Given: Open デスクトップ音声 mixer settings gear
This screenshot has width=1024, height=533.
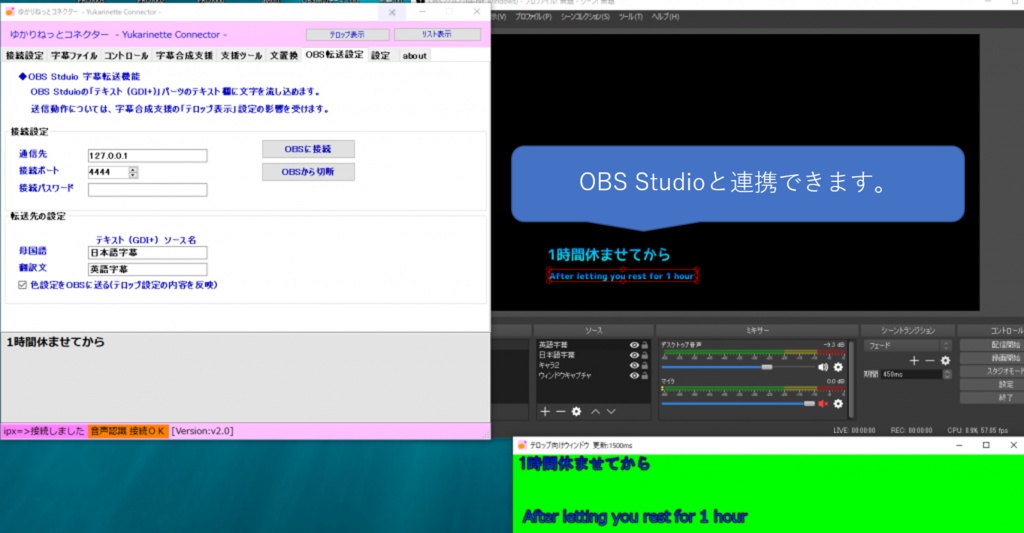Looking at the screenshot, I should click(838, 367).
